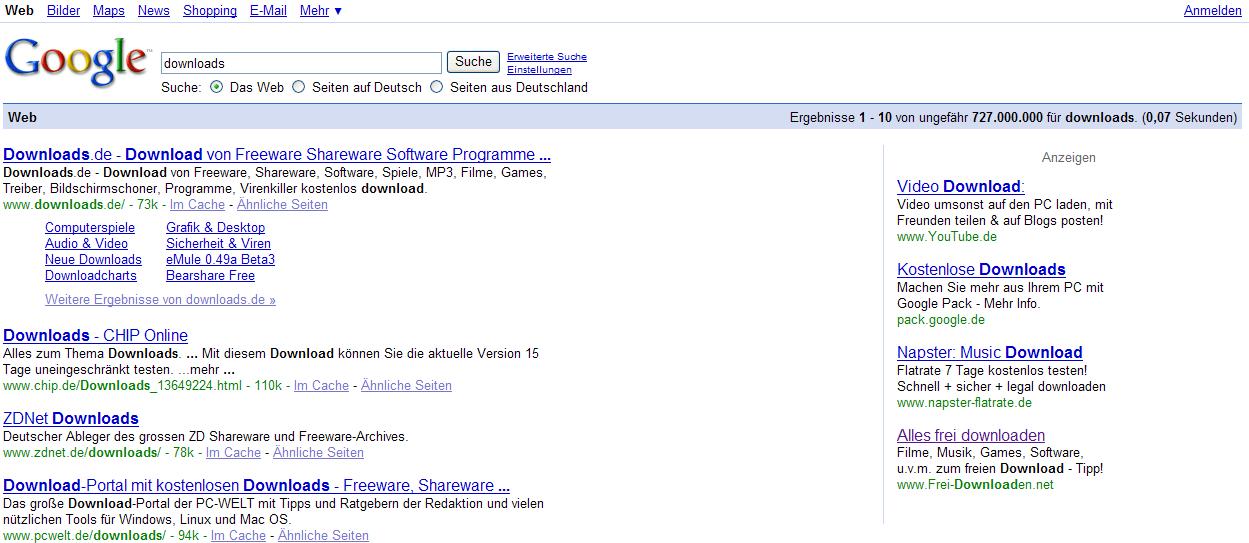Click the Google logo
The height and width of the screenshot is (543, 1249).
pos(76,62)
